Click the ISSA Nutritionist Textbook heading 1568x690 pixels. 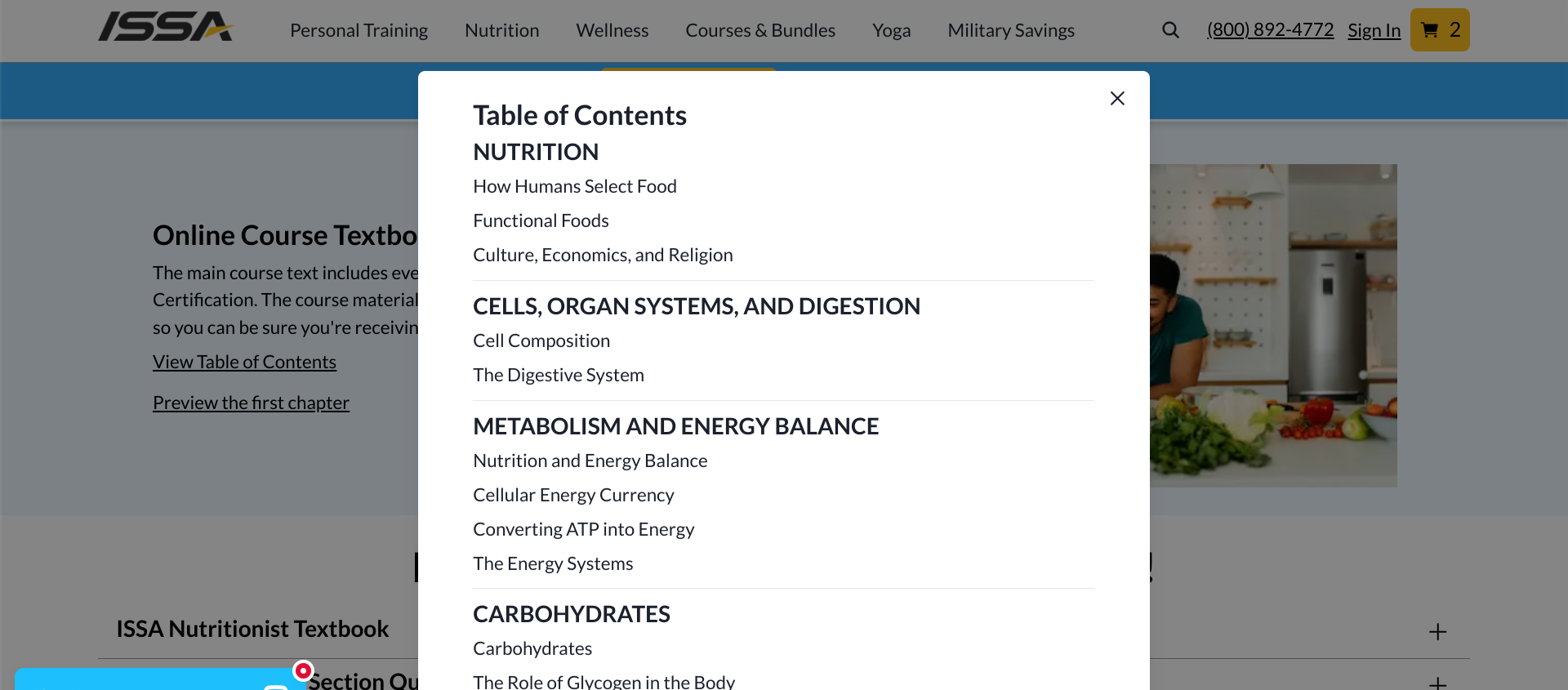(x=252, y=629)
